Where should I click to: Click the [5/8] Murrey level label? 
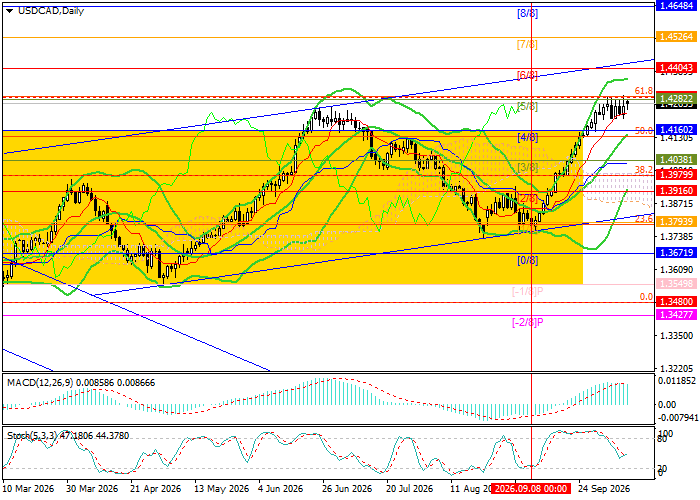527,107
